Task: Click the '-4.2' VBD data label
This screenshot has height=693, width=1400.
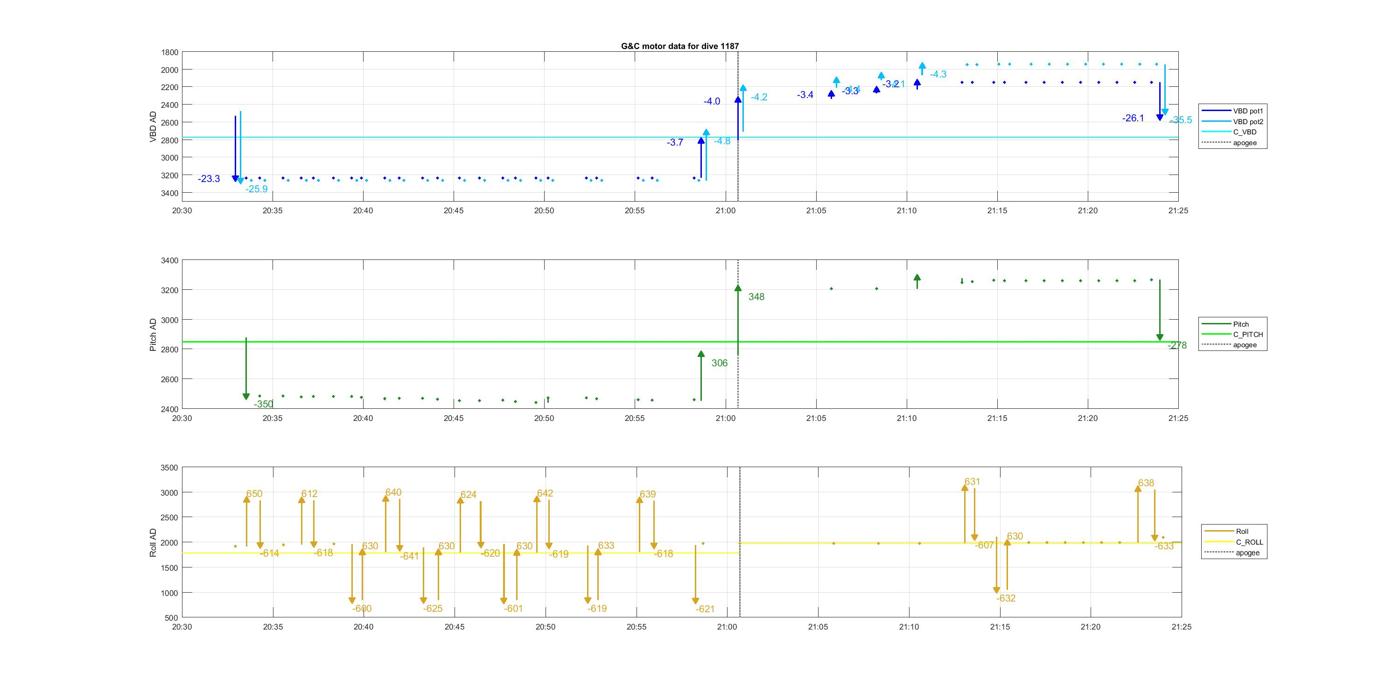Action: (759, 97)
